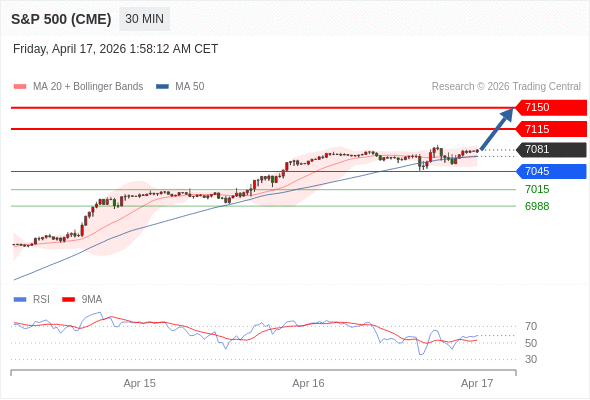590x400 pixels.
Task: Toggle the MA 50 legend swatch
Action: [163, 87]
